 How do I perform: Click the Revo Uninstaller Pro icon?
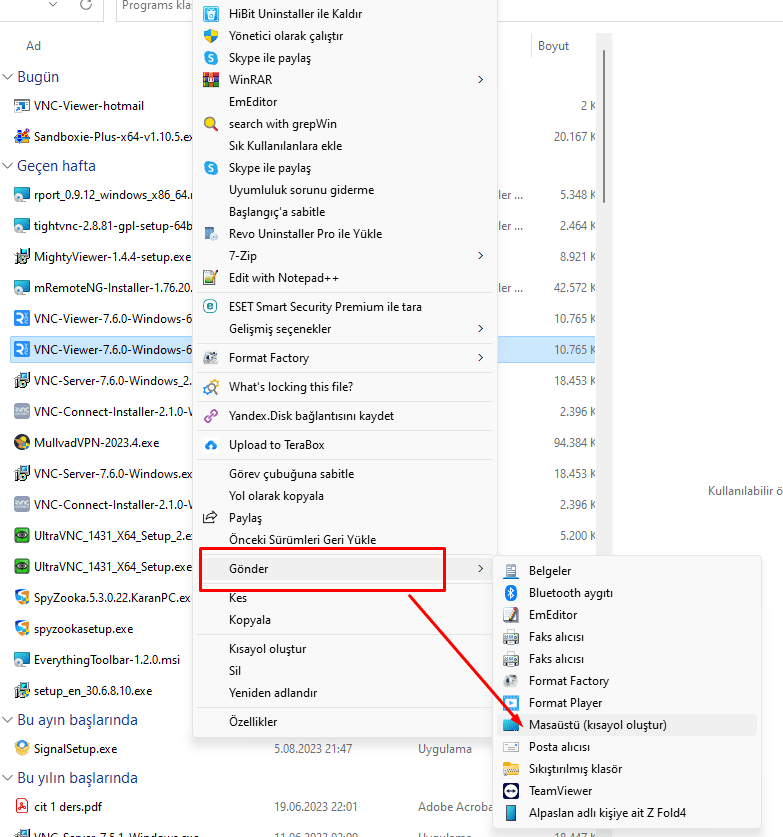tap(211, 234)
